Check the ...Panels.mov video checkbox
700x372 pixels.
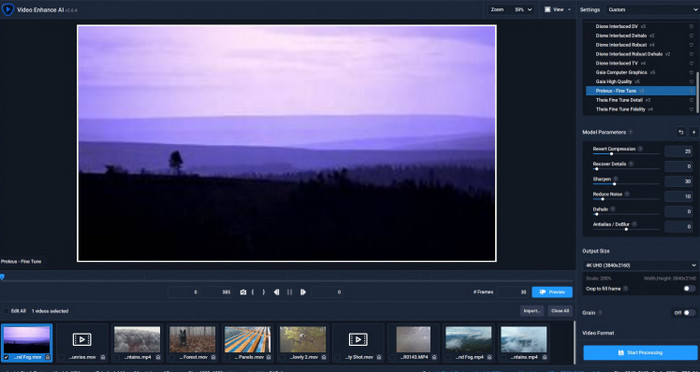[x=227, y=357]
